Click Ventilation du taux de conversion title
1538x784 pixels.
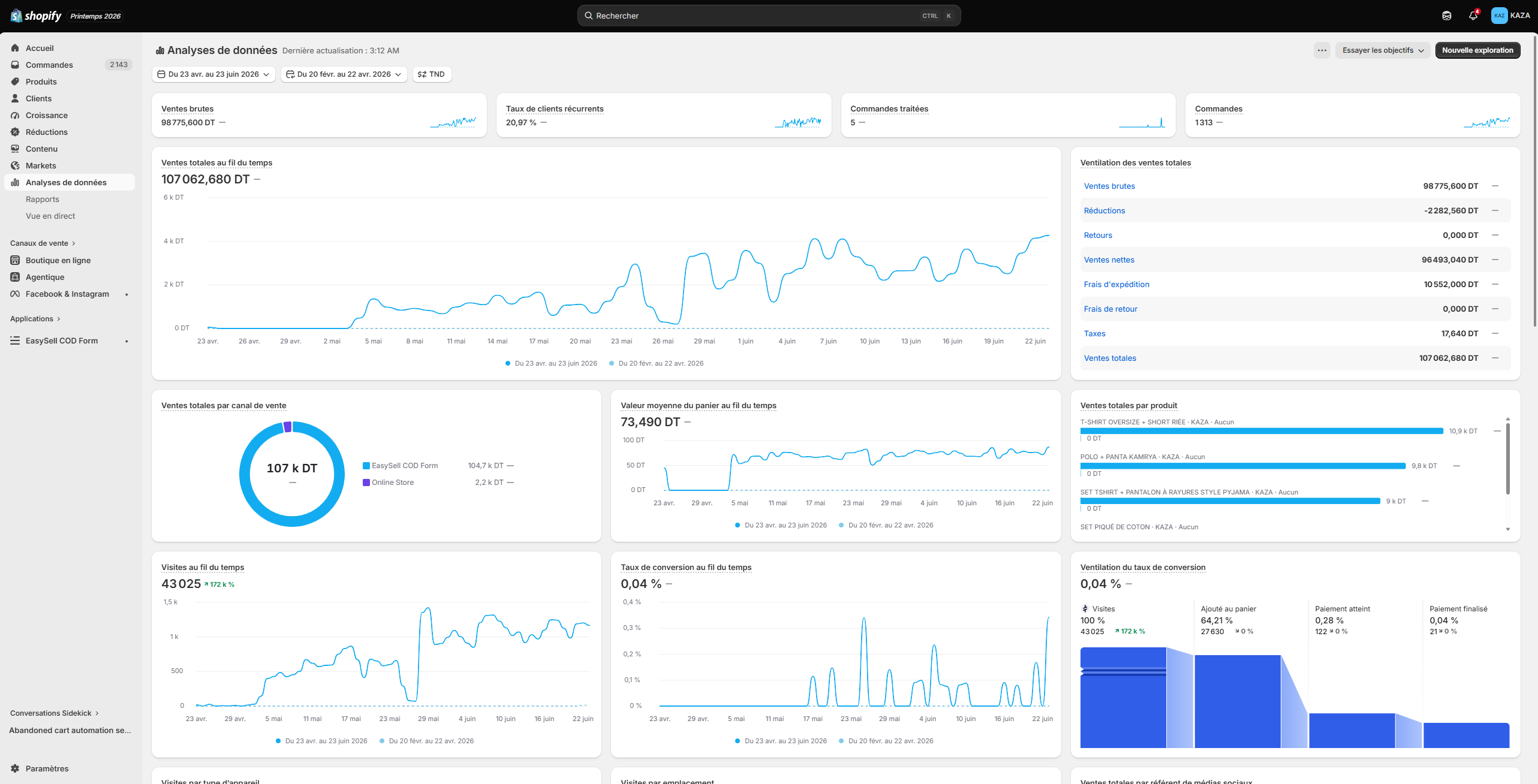coord(1143,567)
